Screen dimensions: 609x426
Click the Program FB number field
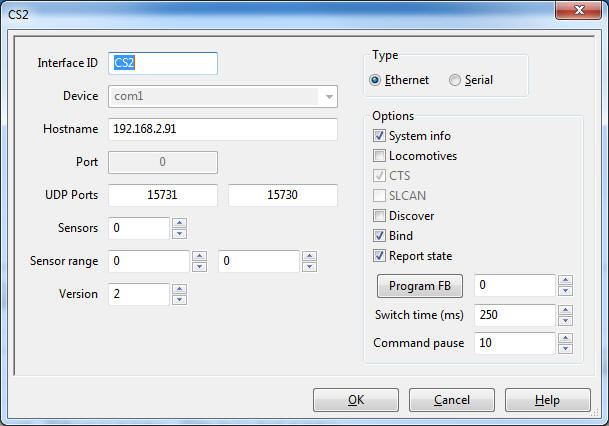(x=515, y=285)
